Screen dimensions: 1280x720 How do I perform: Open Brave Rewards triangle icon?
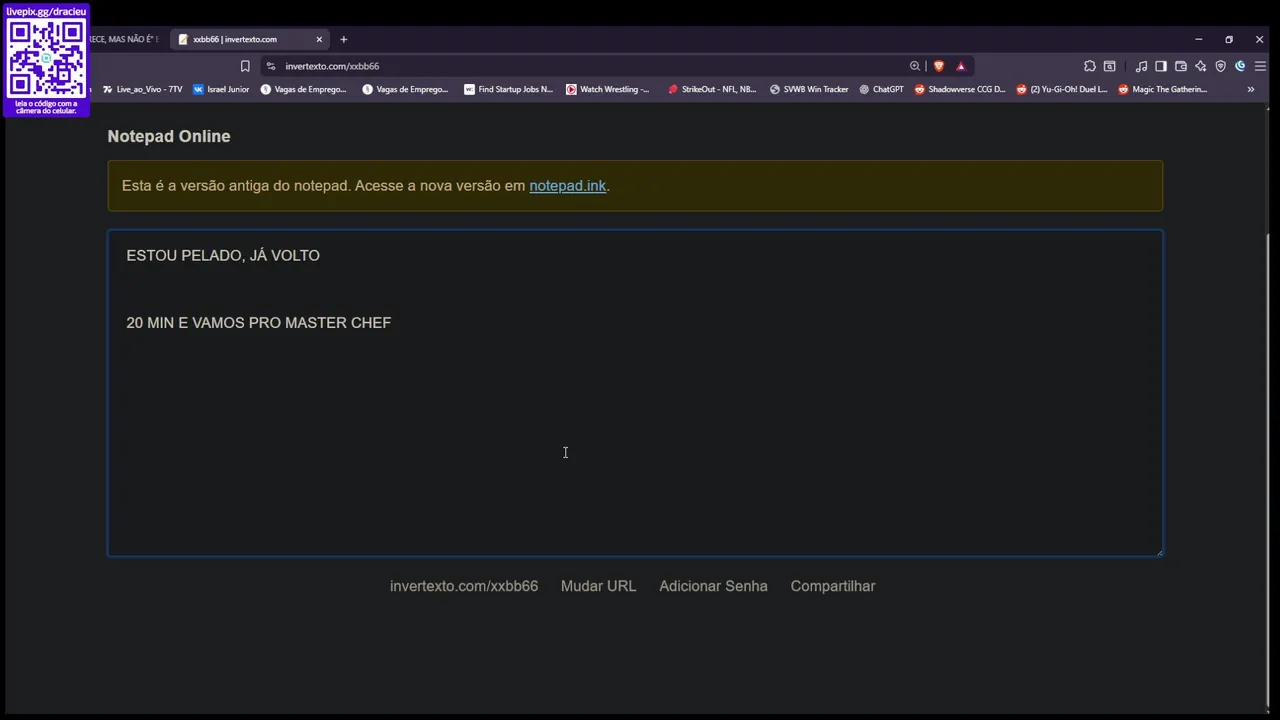pyautogui.click(x=961, y=66)
